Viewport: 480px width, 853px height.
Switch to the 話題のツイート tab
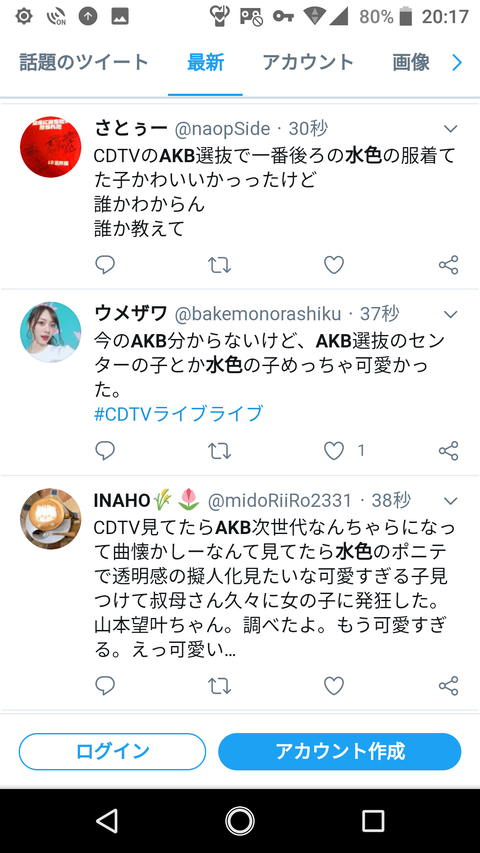84,62
